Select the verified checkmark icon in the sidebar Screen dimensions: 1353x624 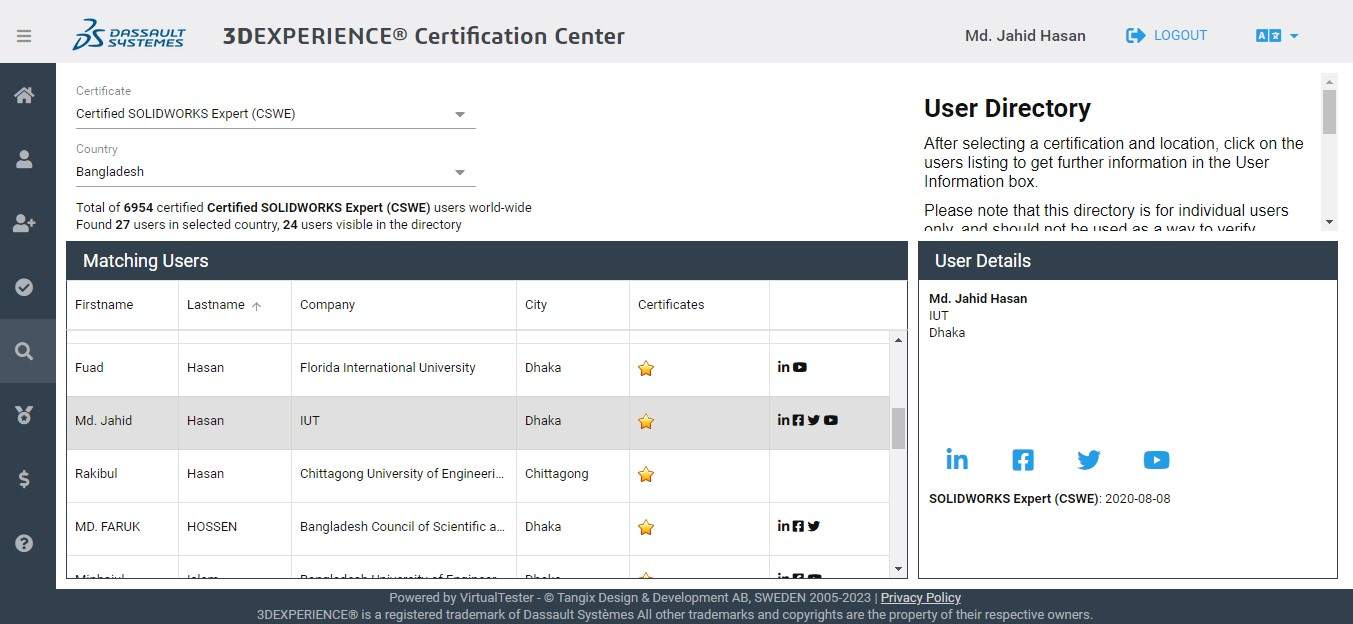[x=24, y=287]
